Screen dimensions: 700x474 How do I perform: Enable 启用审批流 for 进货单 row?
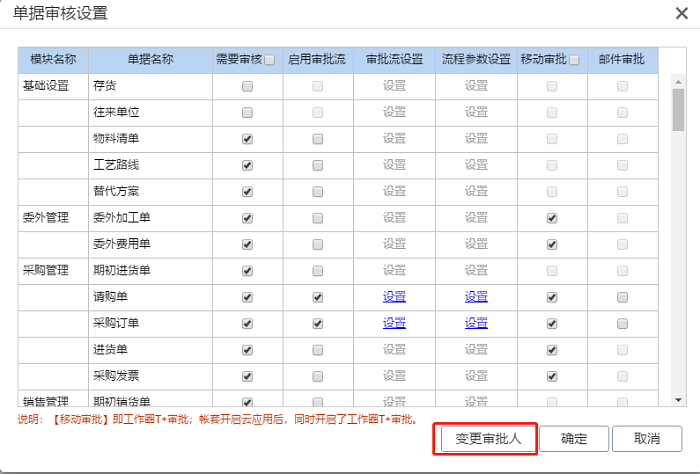[317, 349]
